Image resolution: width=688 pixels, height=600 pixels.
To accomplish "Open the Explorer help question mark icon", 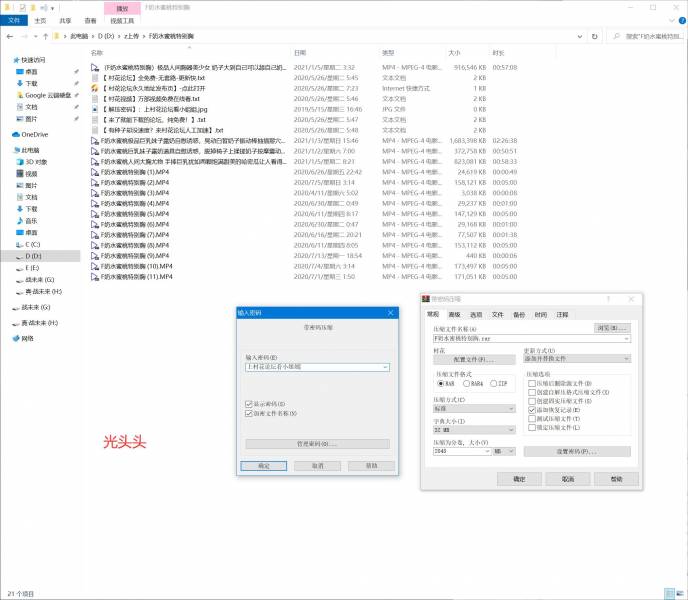I will (681, 19).
